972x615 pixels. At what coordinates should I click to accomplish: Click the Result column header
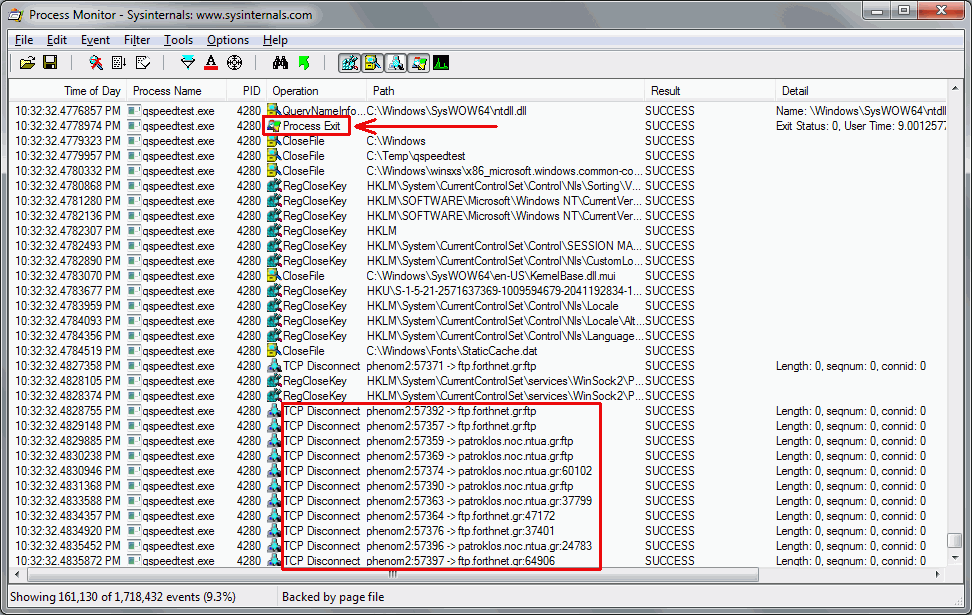(710, 91)
